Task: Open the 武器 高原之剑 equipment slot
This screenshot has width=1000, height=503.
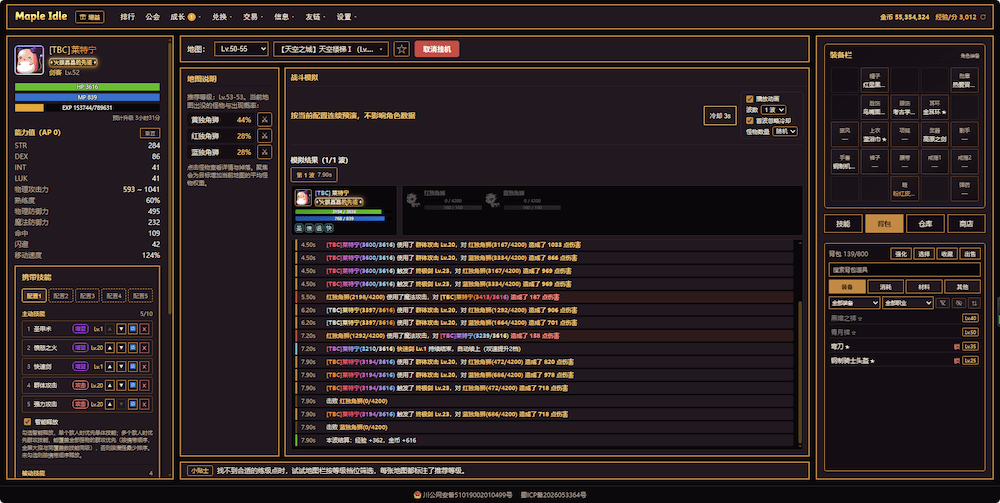Action: (934, 135)
